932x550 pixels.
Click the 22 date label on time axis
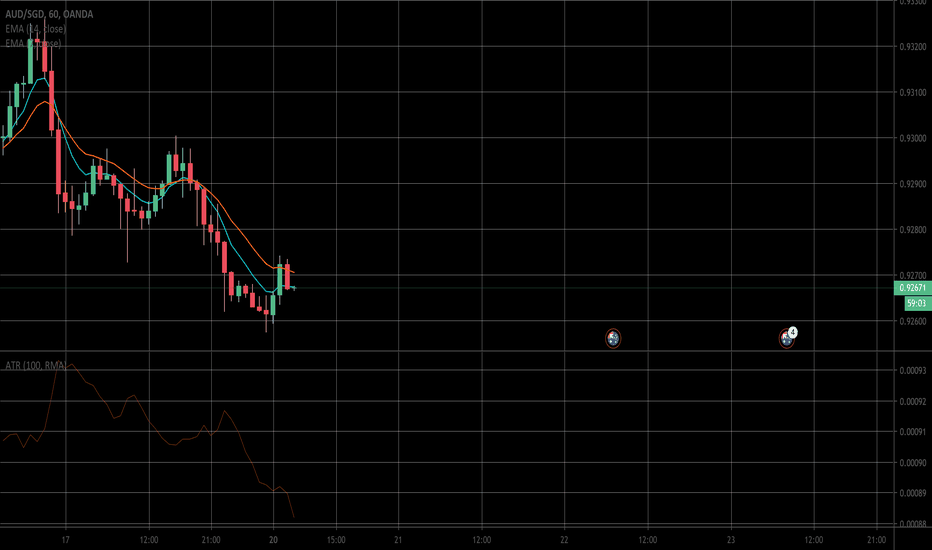(564, 540)
